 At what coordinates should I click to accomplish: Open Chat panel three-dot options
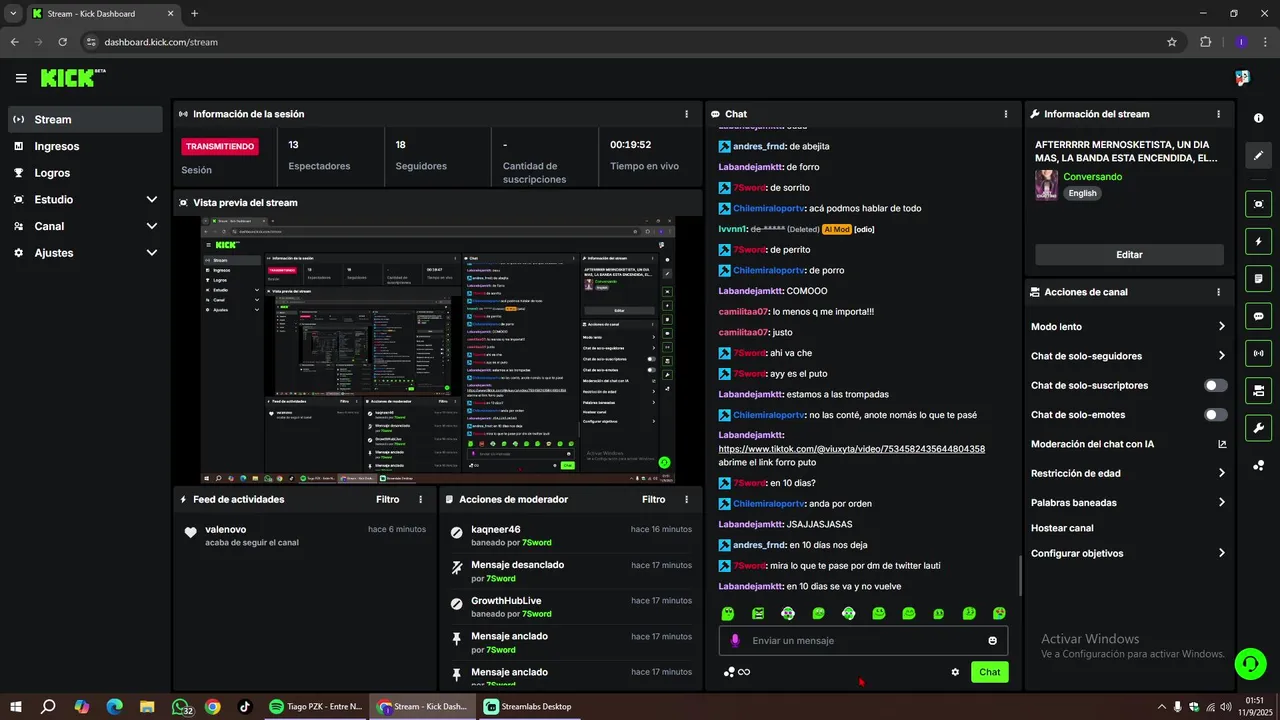pos(1006,114)
